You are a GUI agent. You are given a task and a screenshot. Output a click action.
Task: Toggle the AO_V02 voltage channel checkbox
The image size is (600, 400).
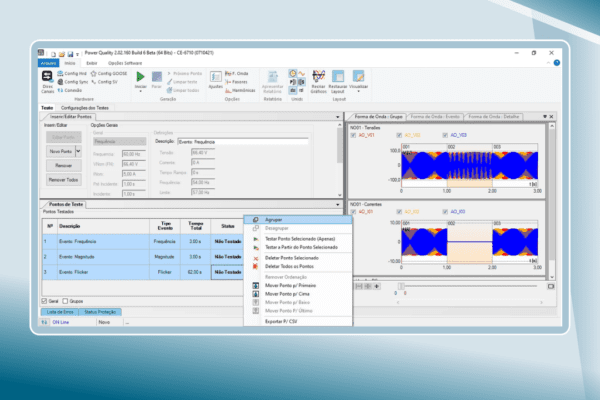click(399, 135)
